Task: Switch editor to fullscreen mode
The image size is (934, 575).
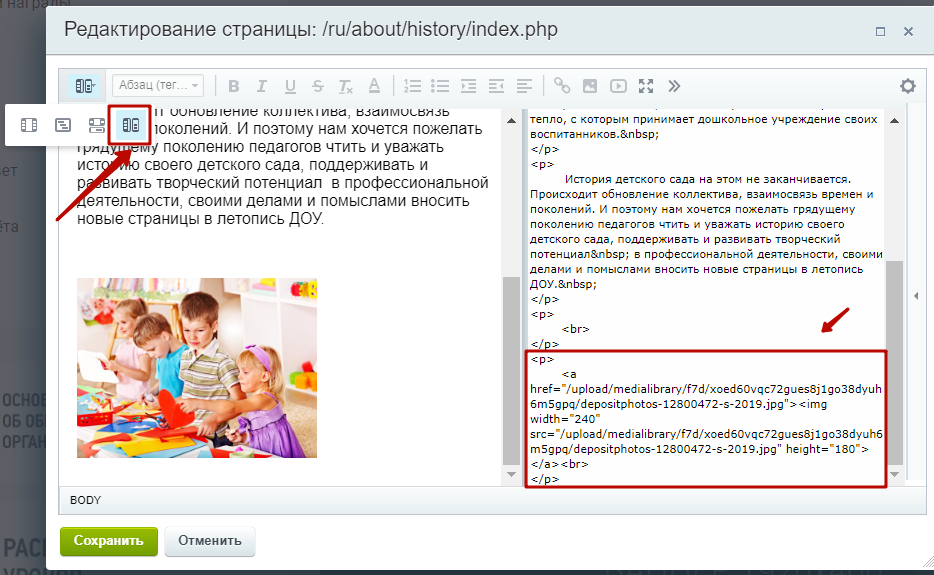Action: pos(646,86)
